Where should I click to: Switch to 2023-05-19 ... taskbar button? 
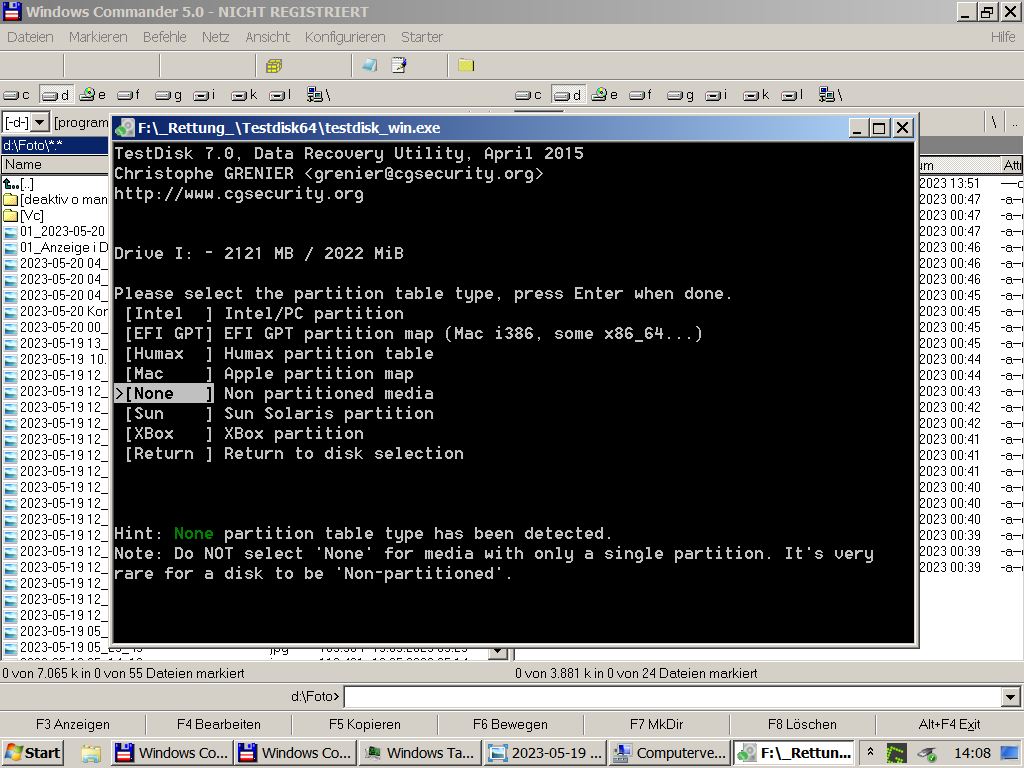(546, 753)
